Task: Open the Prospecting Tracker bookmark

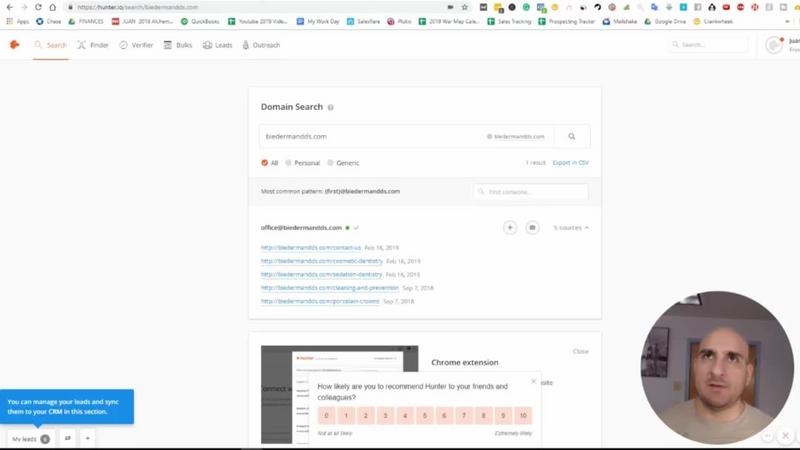Action: (567, 21)
